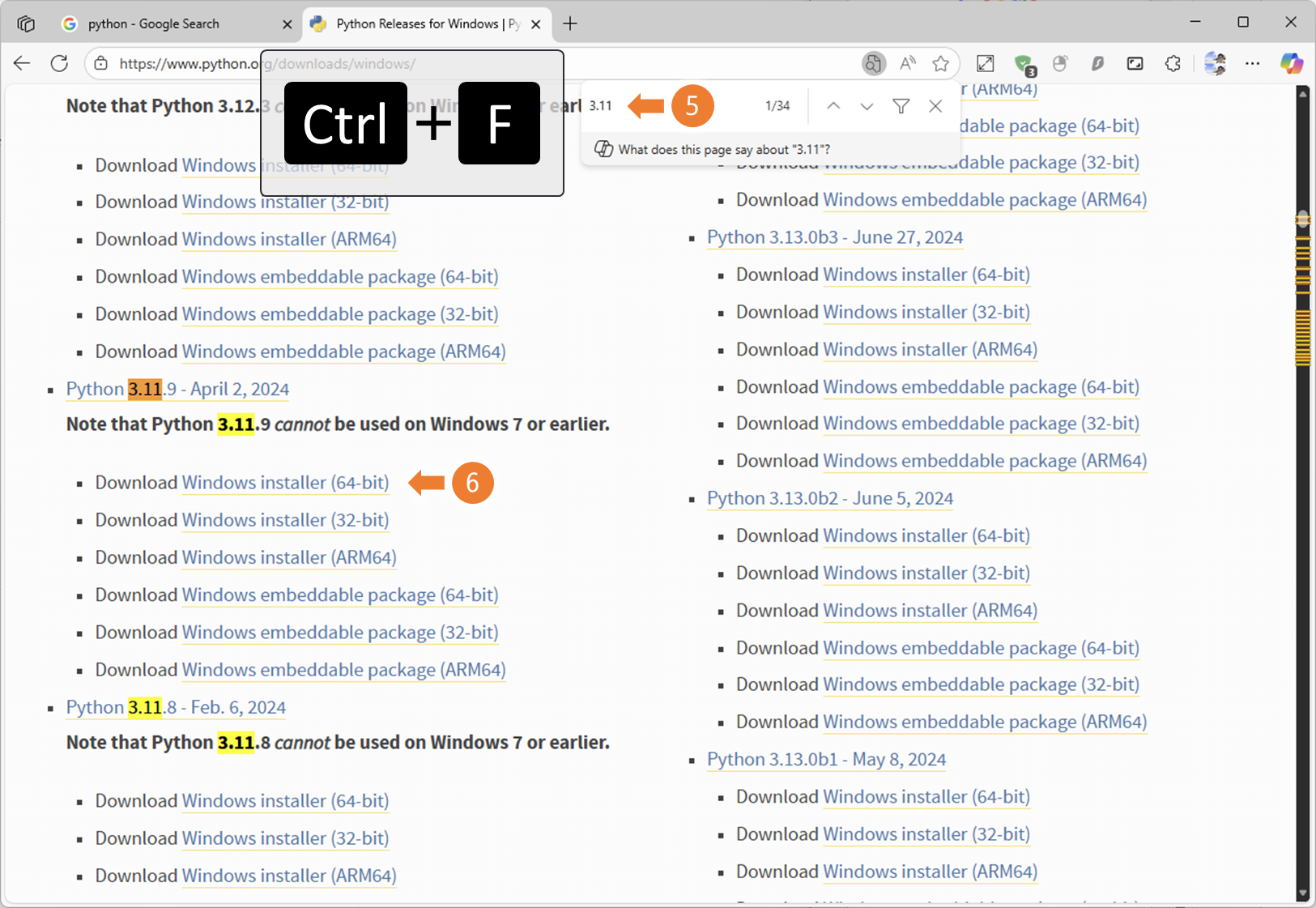Go to previous find result

833,106
